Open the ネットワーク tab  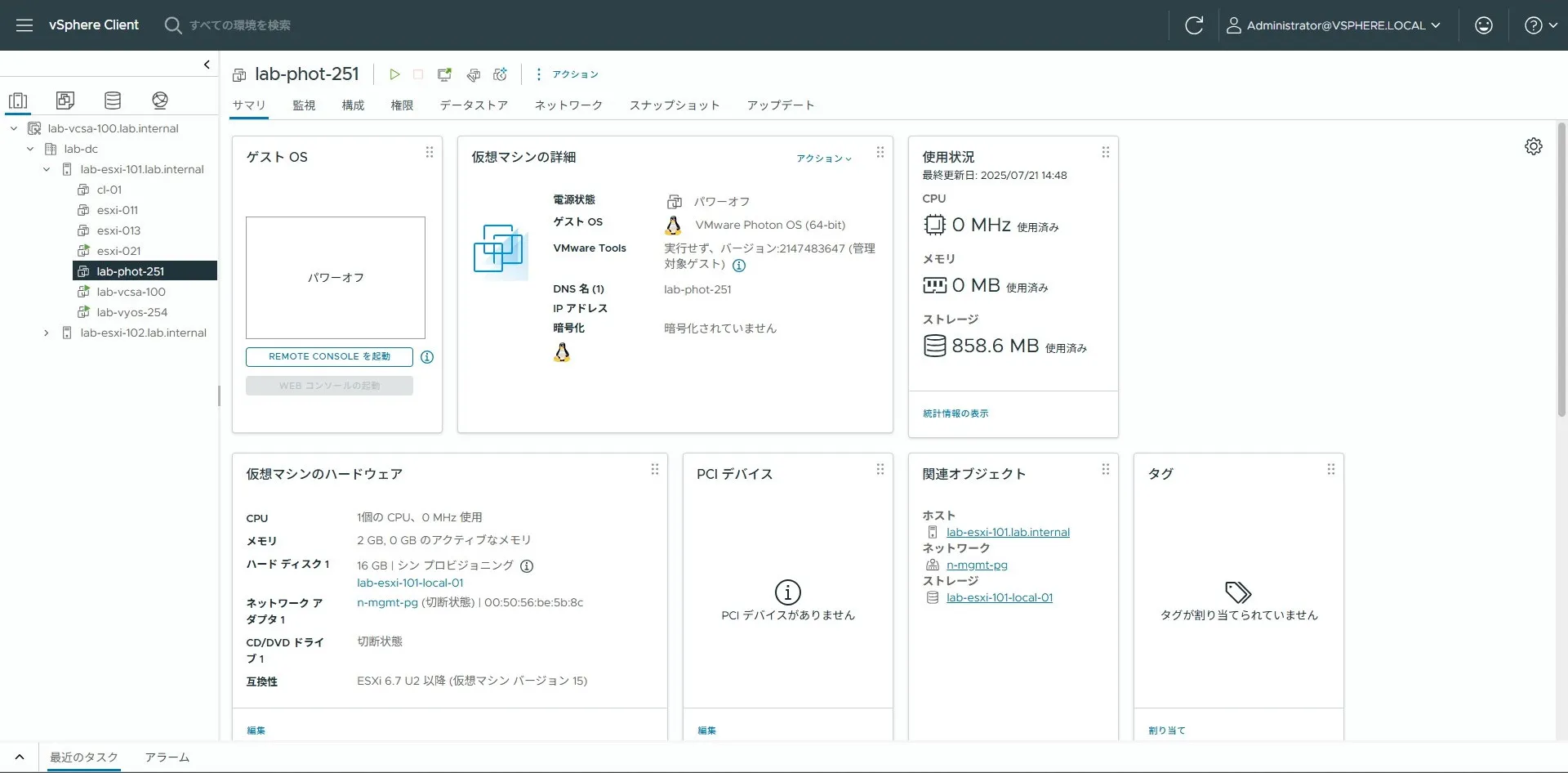(568, 105)
